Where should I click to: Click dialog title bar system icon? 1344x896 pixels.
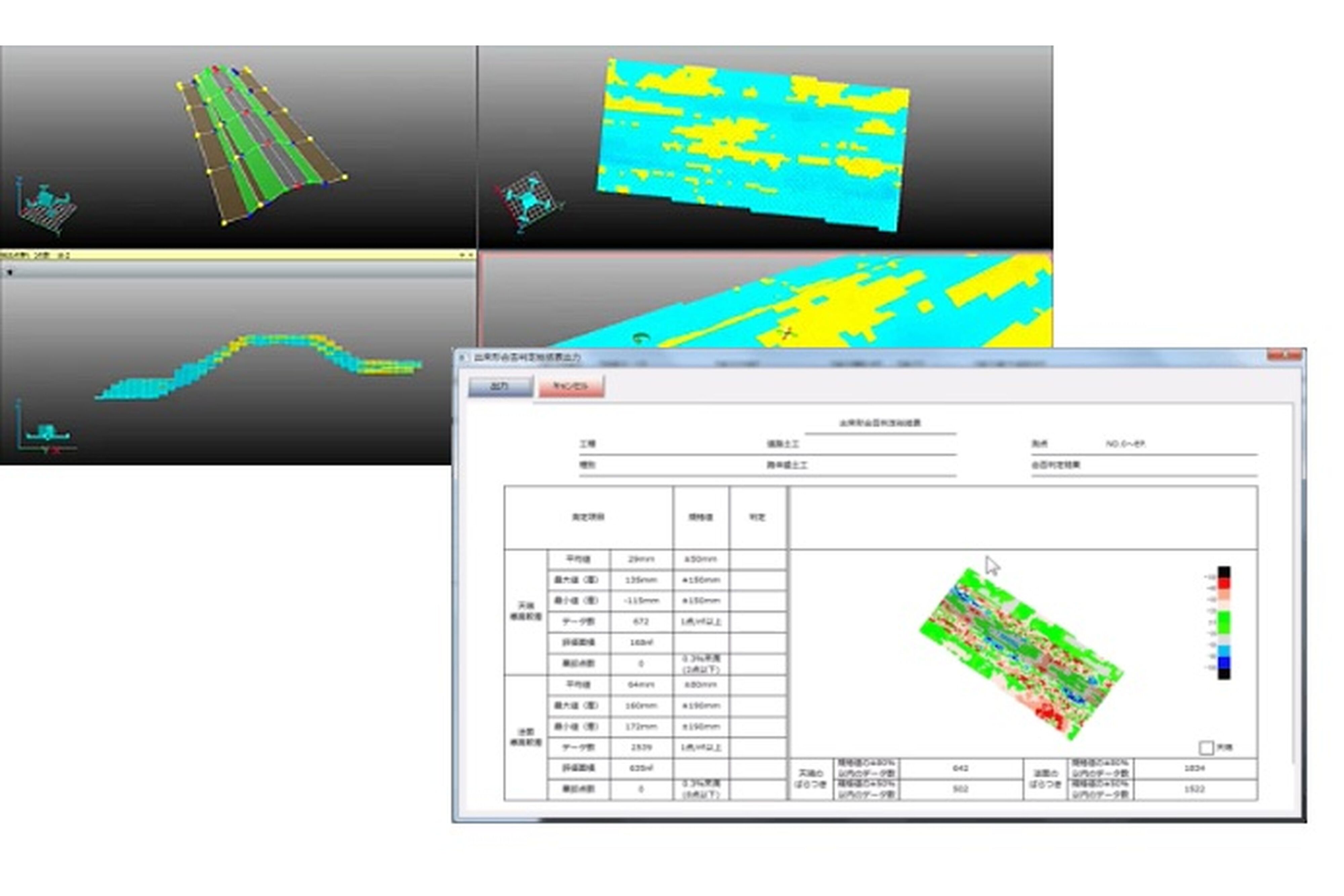coord(462,357)
